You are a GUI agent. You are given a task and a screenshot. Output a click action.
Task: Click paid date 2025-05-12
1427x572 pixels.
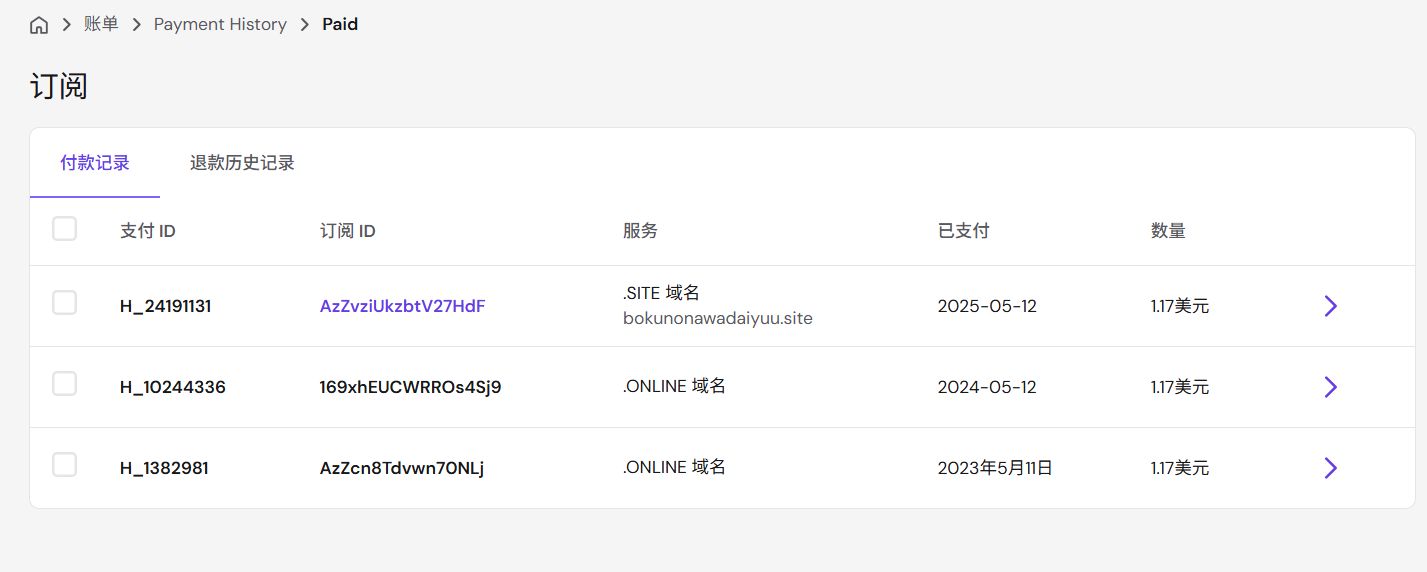tap(987, 306)
